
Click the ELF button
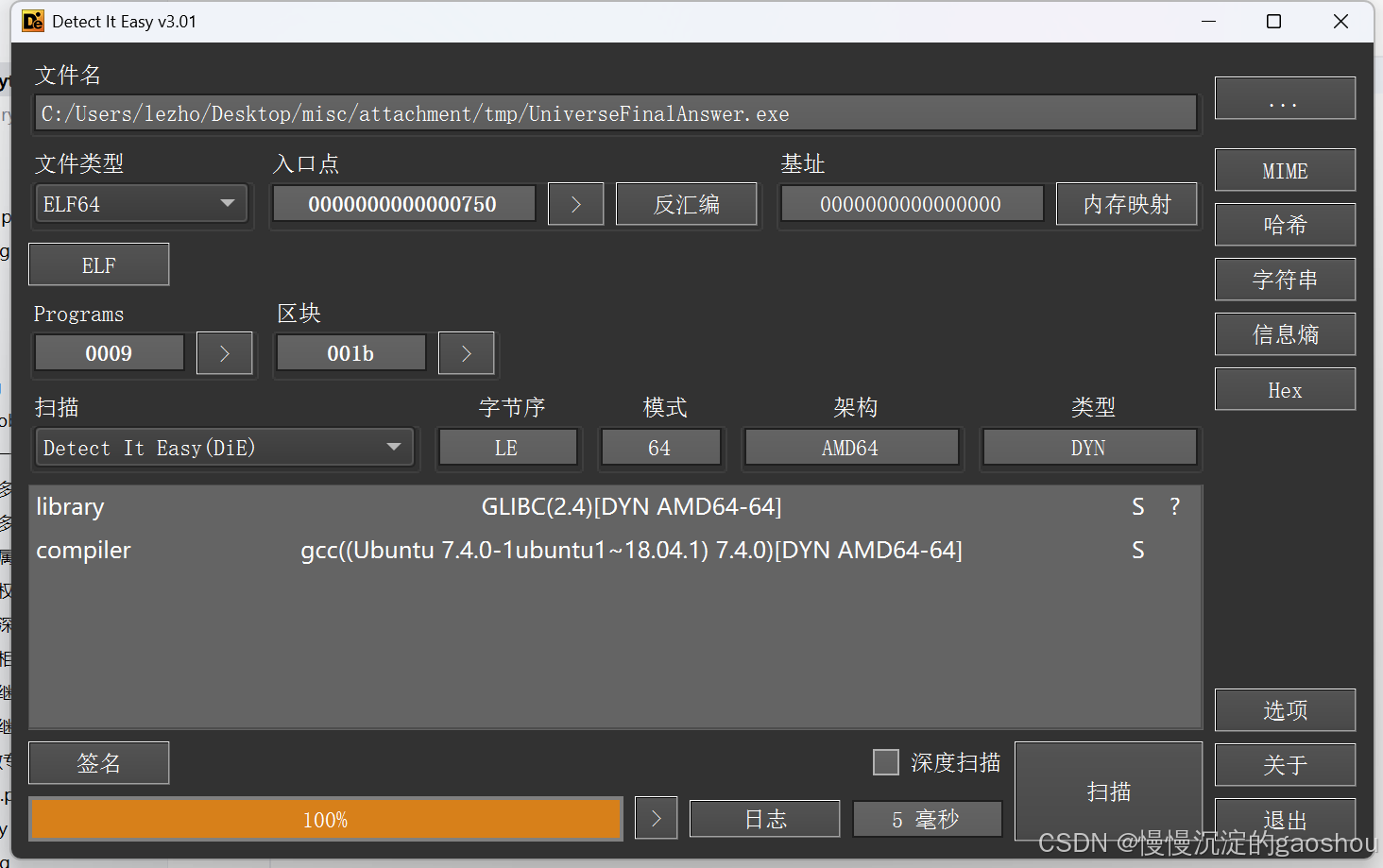(x=99, y=264)
